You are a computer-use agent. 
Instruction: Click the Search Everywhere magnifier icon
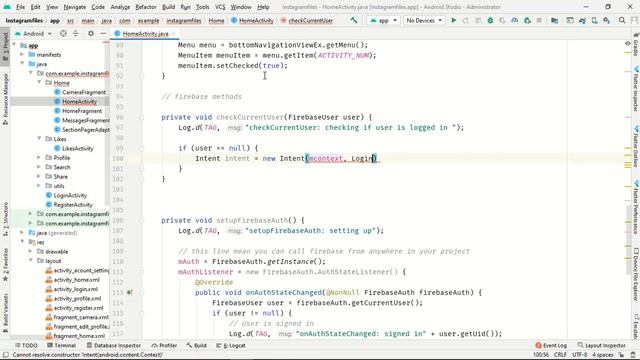(x=622, y=20)
